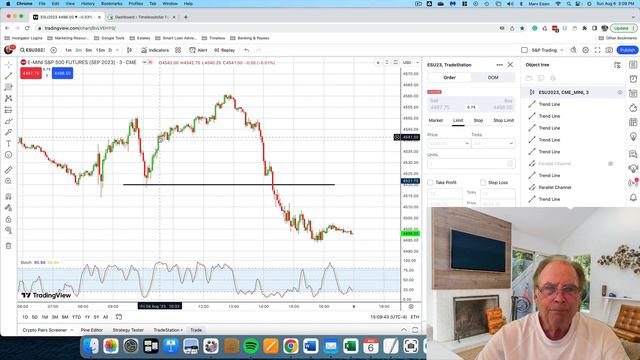Enable the Stop Loss checkbox
This screenshot has width=640, height=360.
point(483,182)
